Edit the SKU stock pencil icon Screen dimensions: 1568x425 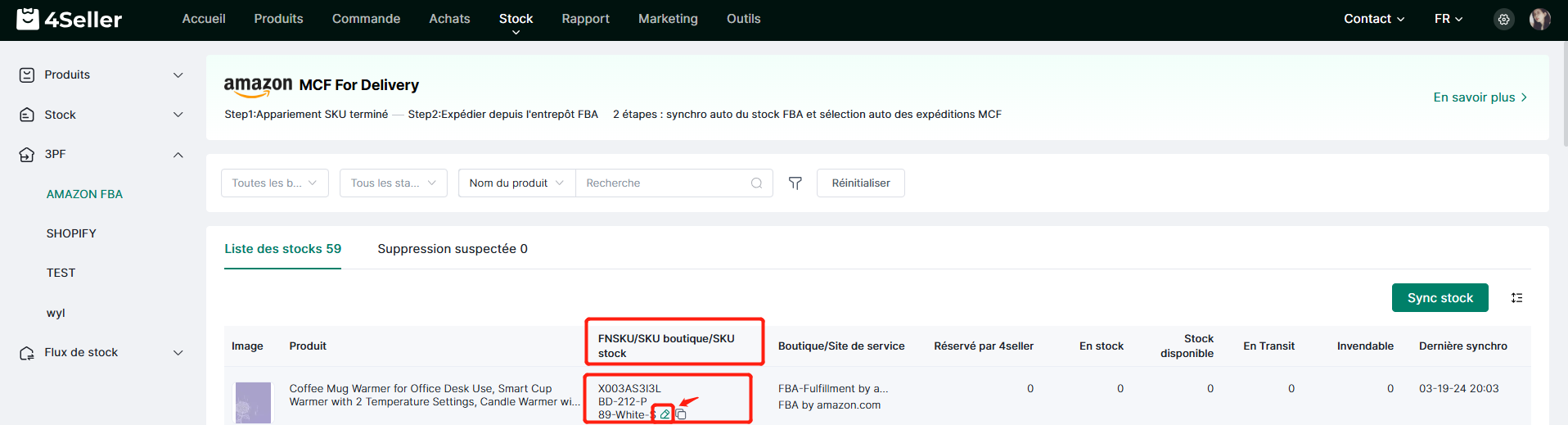(665, 414)
